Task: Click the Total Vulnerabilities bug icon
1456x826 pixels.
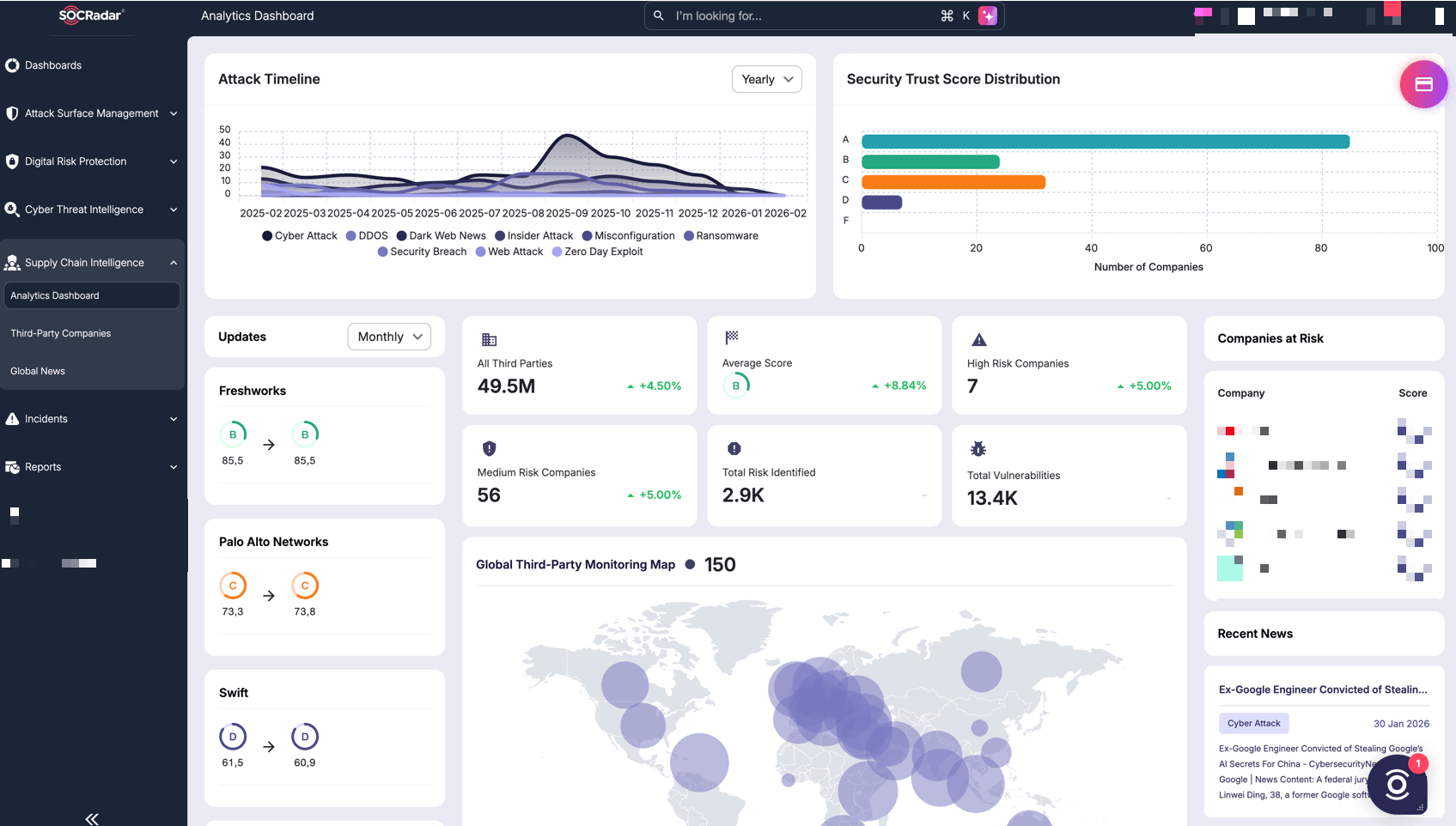Action: tap(978, 448)
